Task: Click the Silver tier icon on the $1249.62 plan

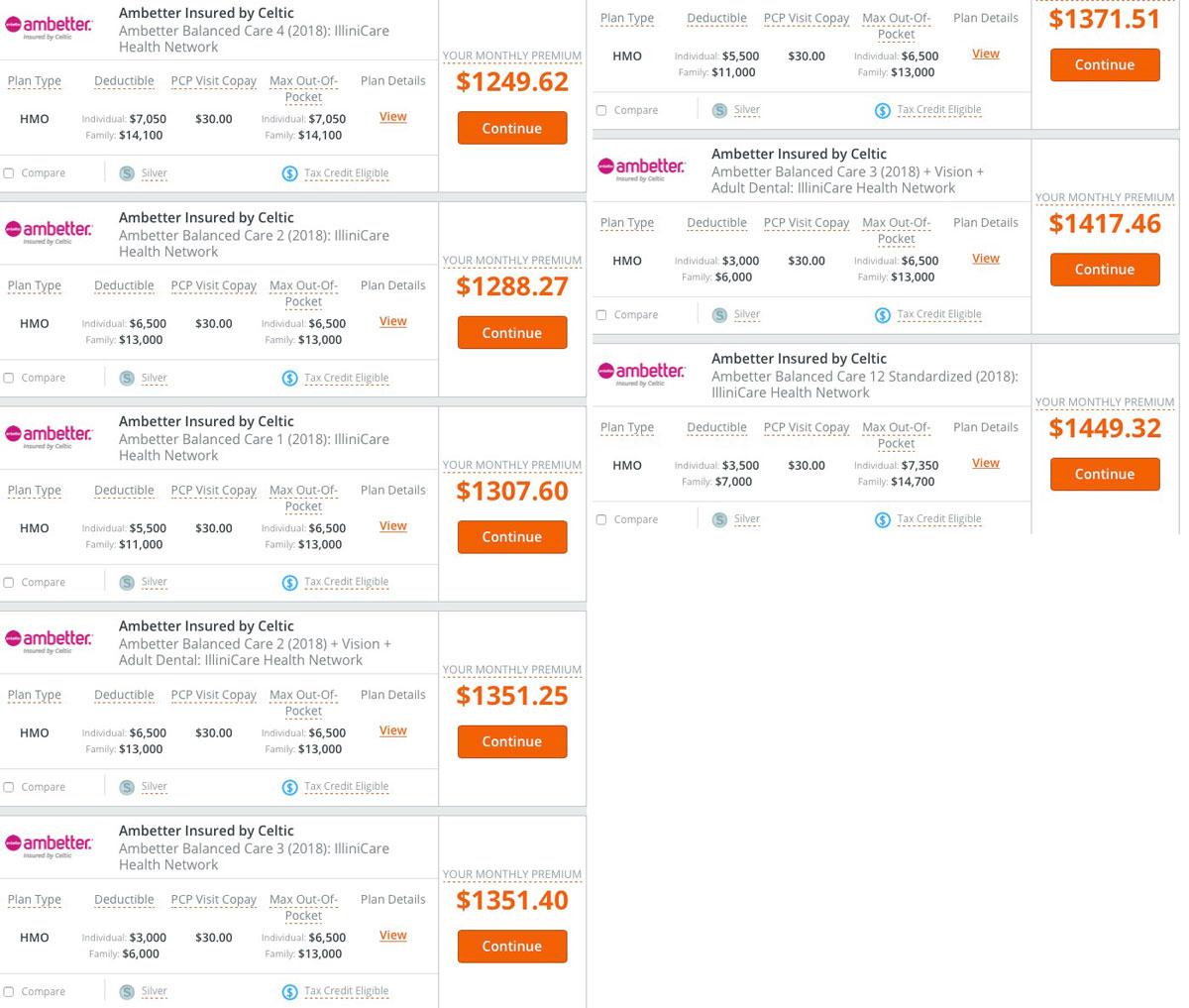Action: [127, 173]
